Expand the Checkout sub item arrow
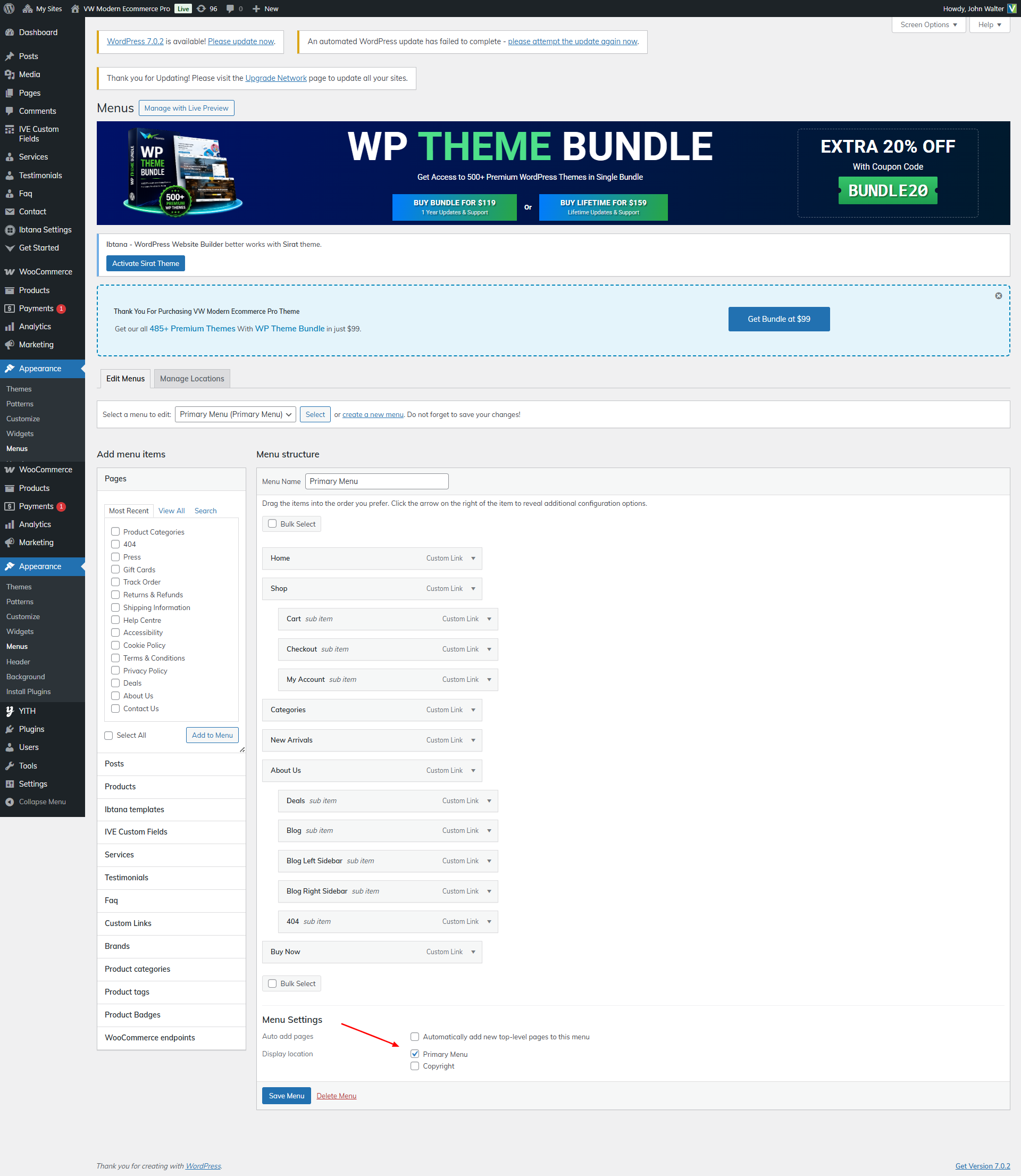The width and height of the screenshot is (1021, 1176). point(489,649)
